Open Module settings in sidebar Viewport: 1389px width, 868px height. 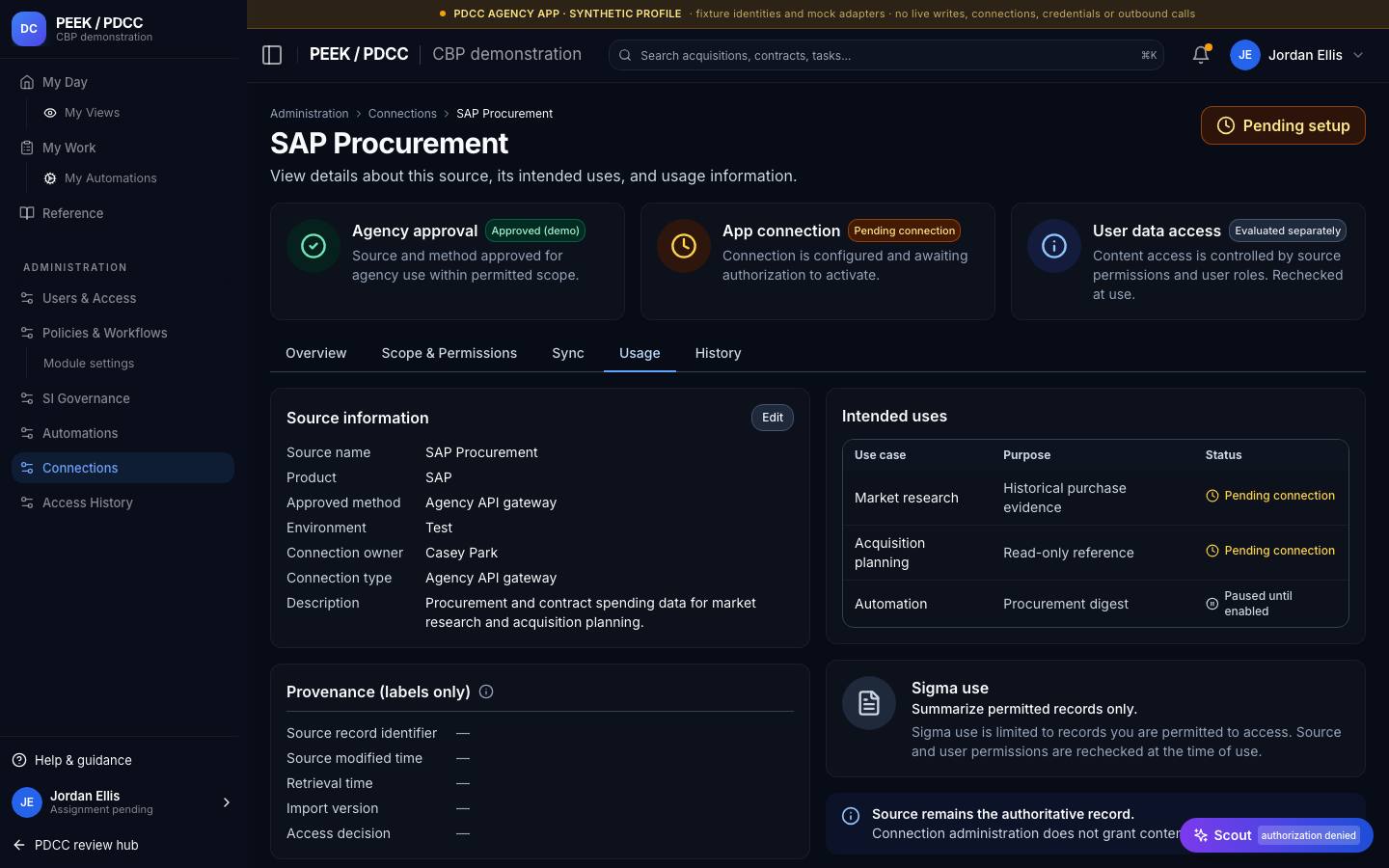click(89, 364)
